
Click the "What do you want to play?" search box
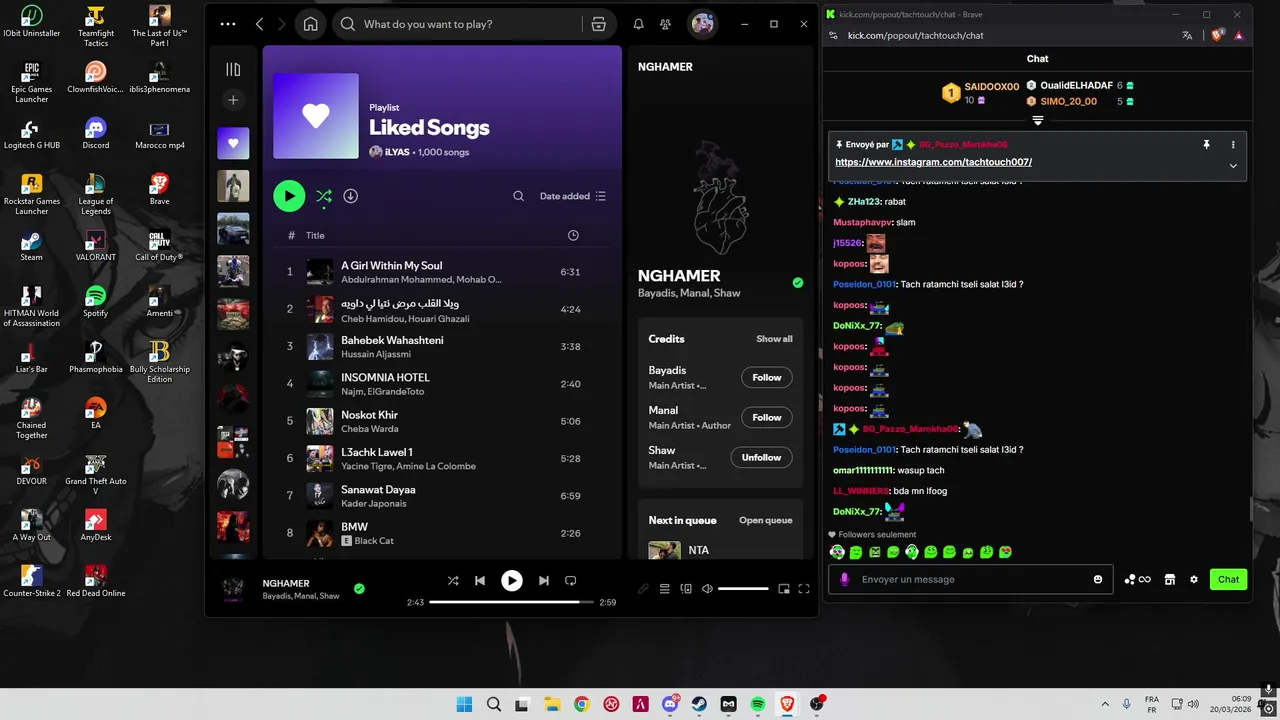click(457, 24)
